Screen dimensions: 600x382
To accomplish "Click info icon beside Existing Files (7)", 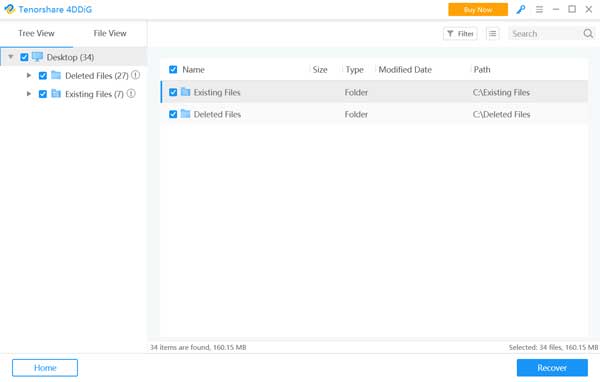I will 131,93.
